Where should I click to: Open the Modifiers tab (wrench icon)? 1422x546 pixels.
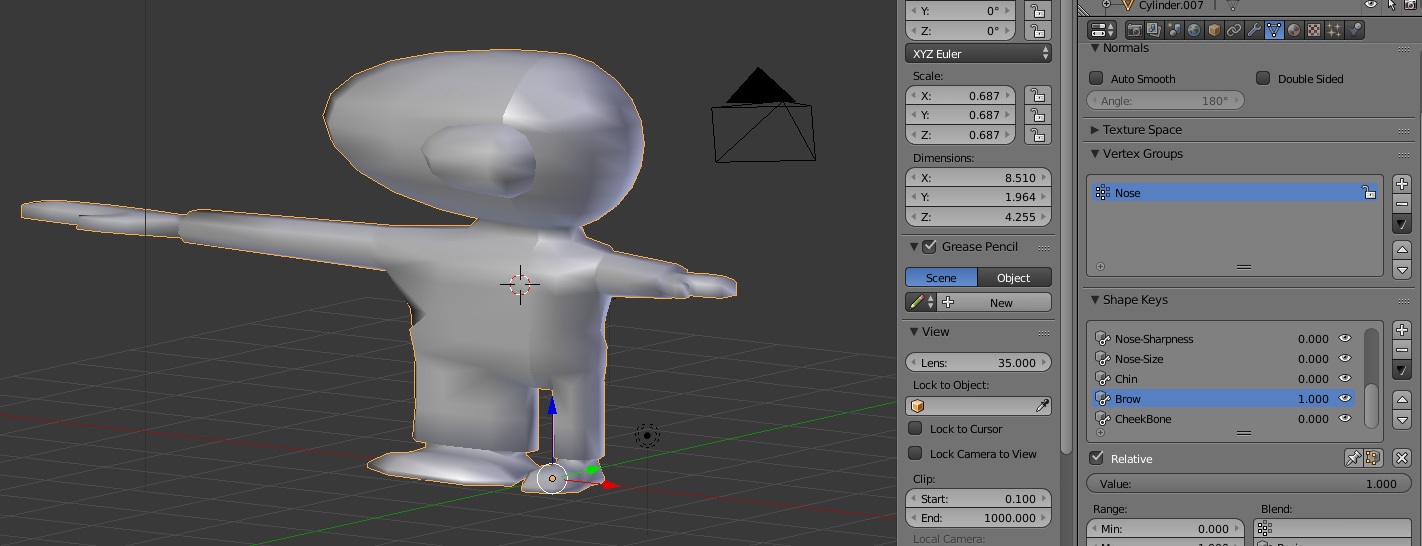pos(1254,30)
